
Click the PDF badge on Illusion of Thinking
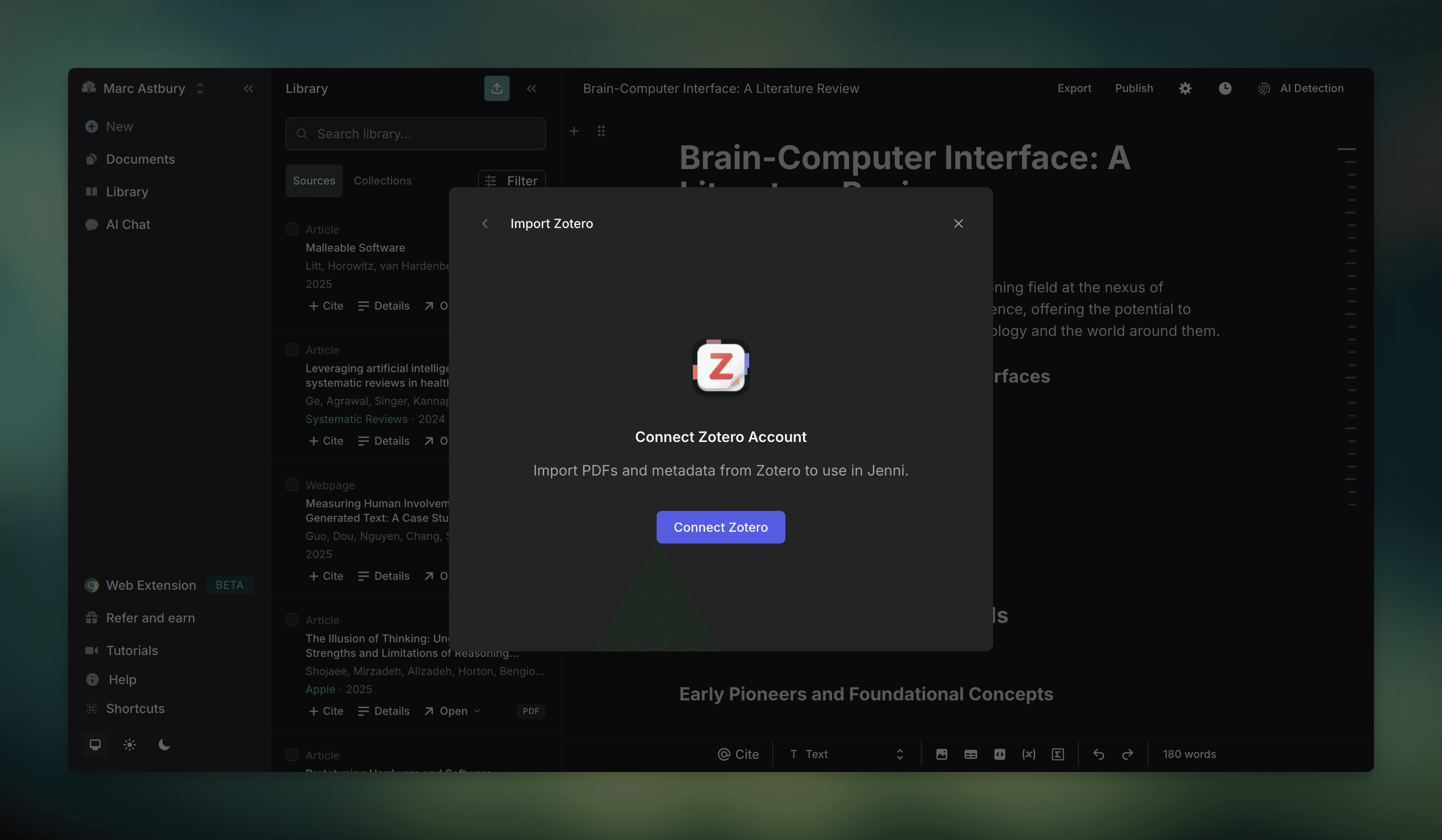531,711
